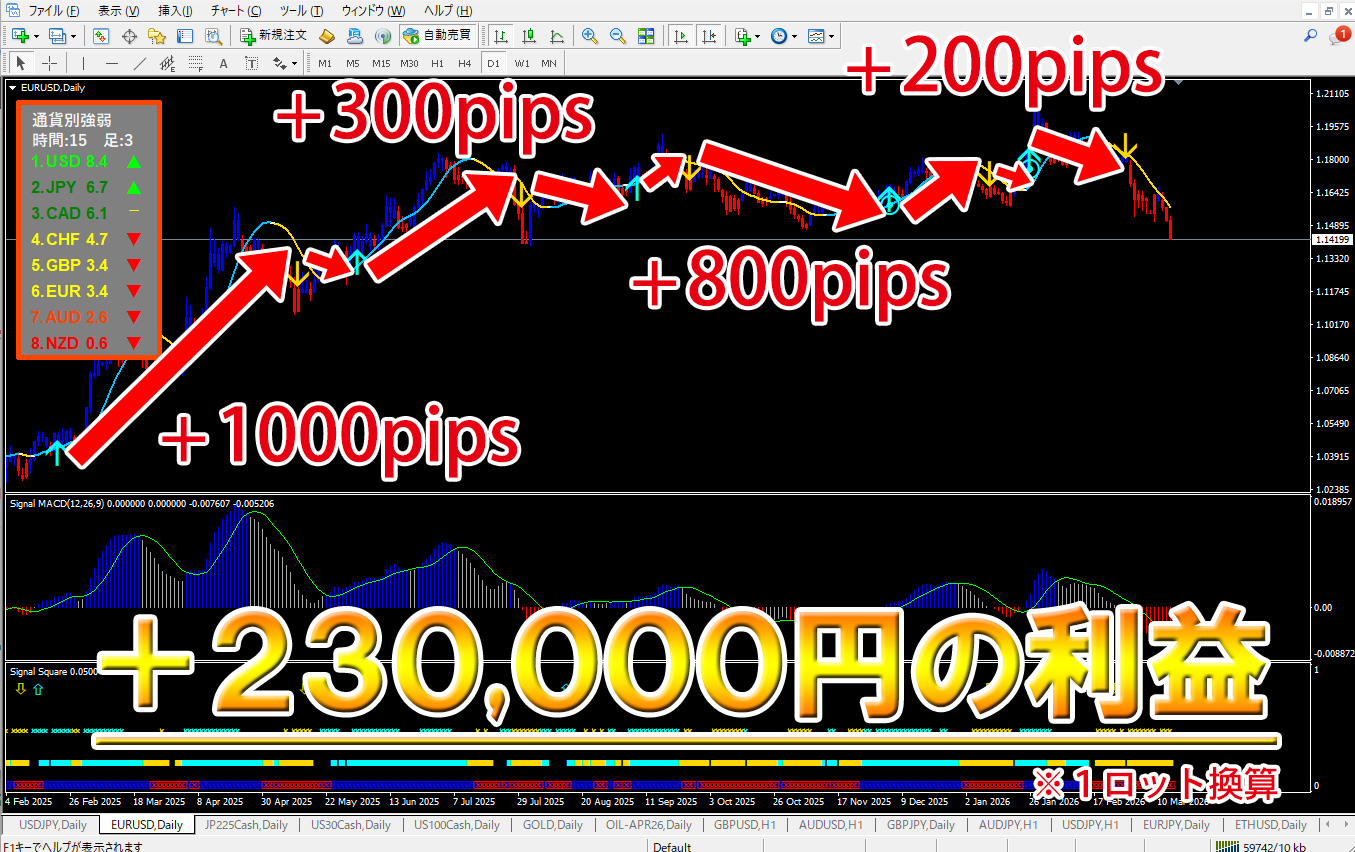Expand the new chart dropdown arrow
The image size is (1355, 852).
[36, 36]
